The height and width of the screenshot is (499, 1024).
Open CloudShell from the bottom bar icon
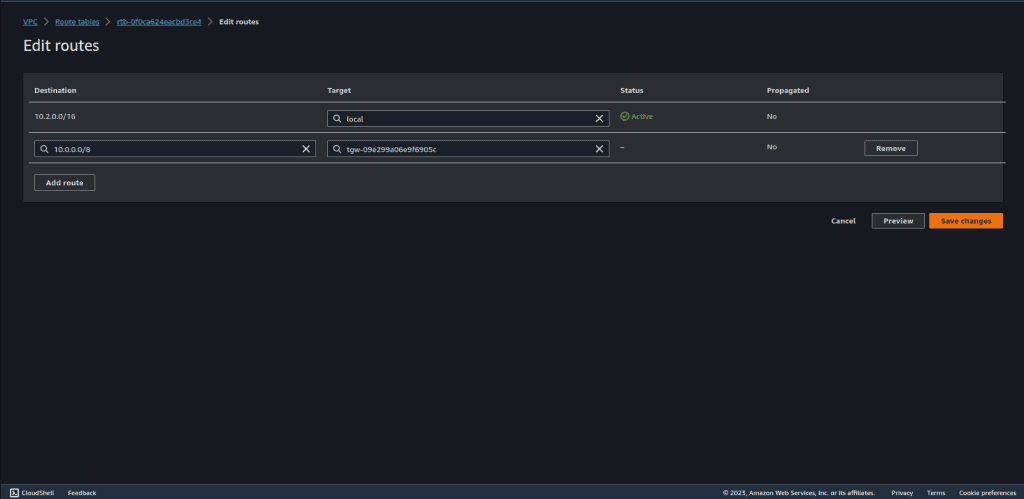[x=14, y=492]
